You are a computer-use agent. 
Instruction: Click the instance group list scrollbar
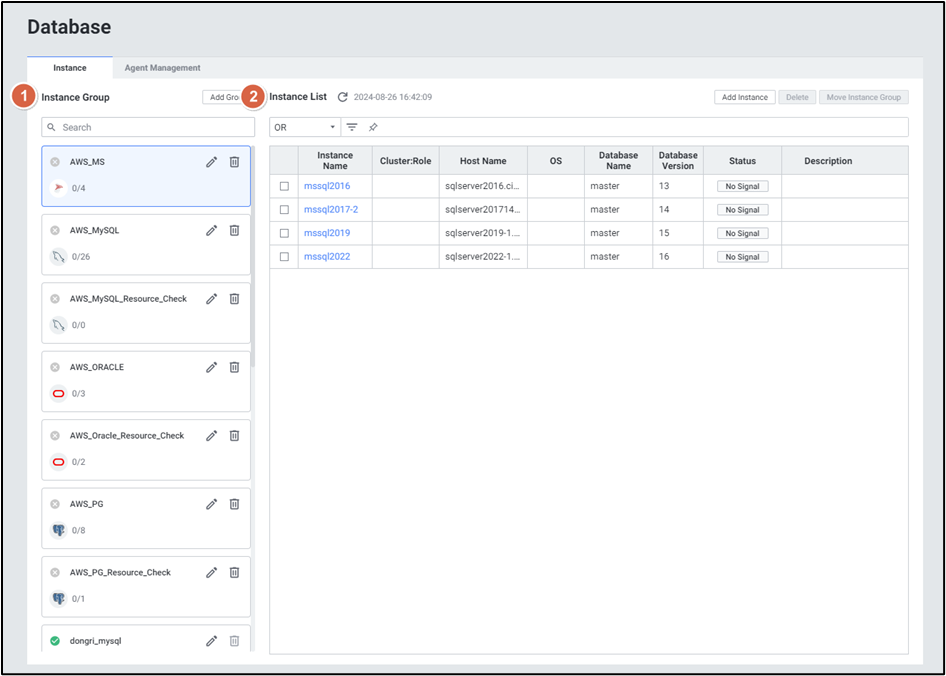(253, 260)
